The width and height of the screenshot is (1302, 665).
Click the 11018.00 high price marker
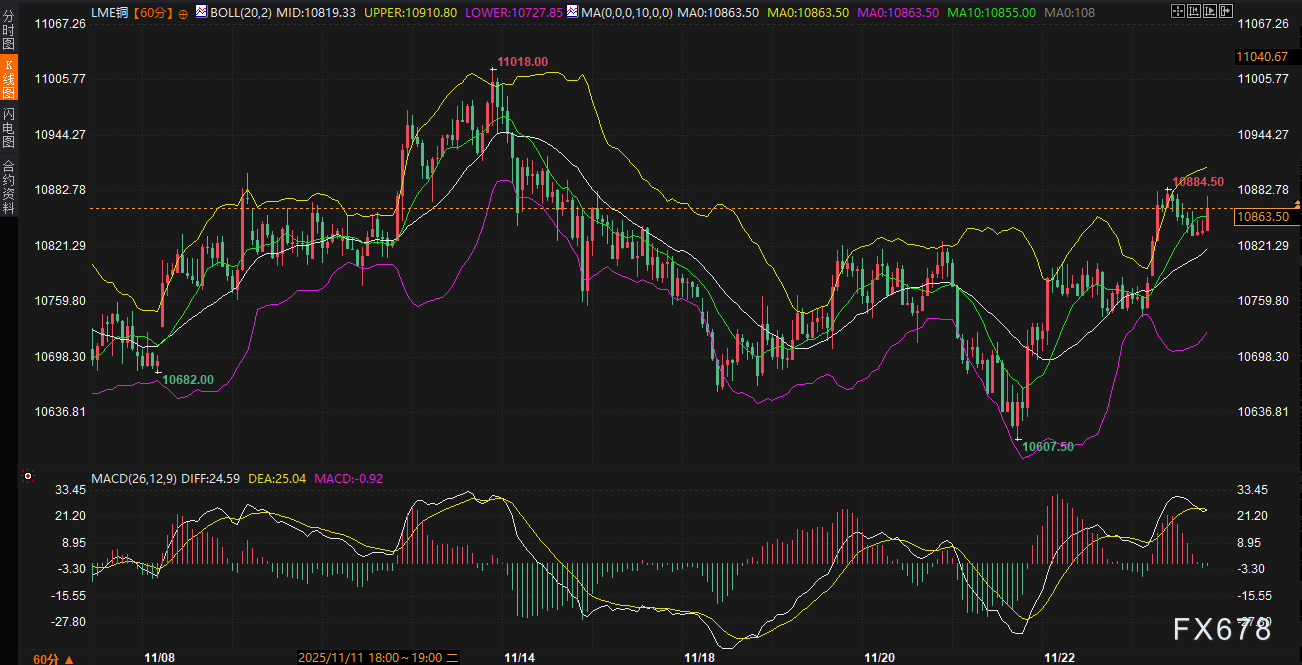[523, 62]
